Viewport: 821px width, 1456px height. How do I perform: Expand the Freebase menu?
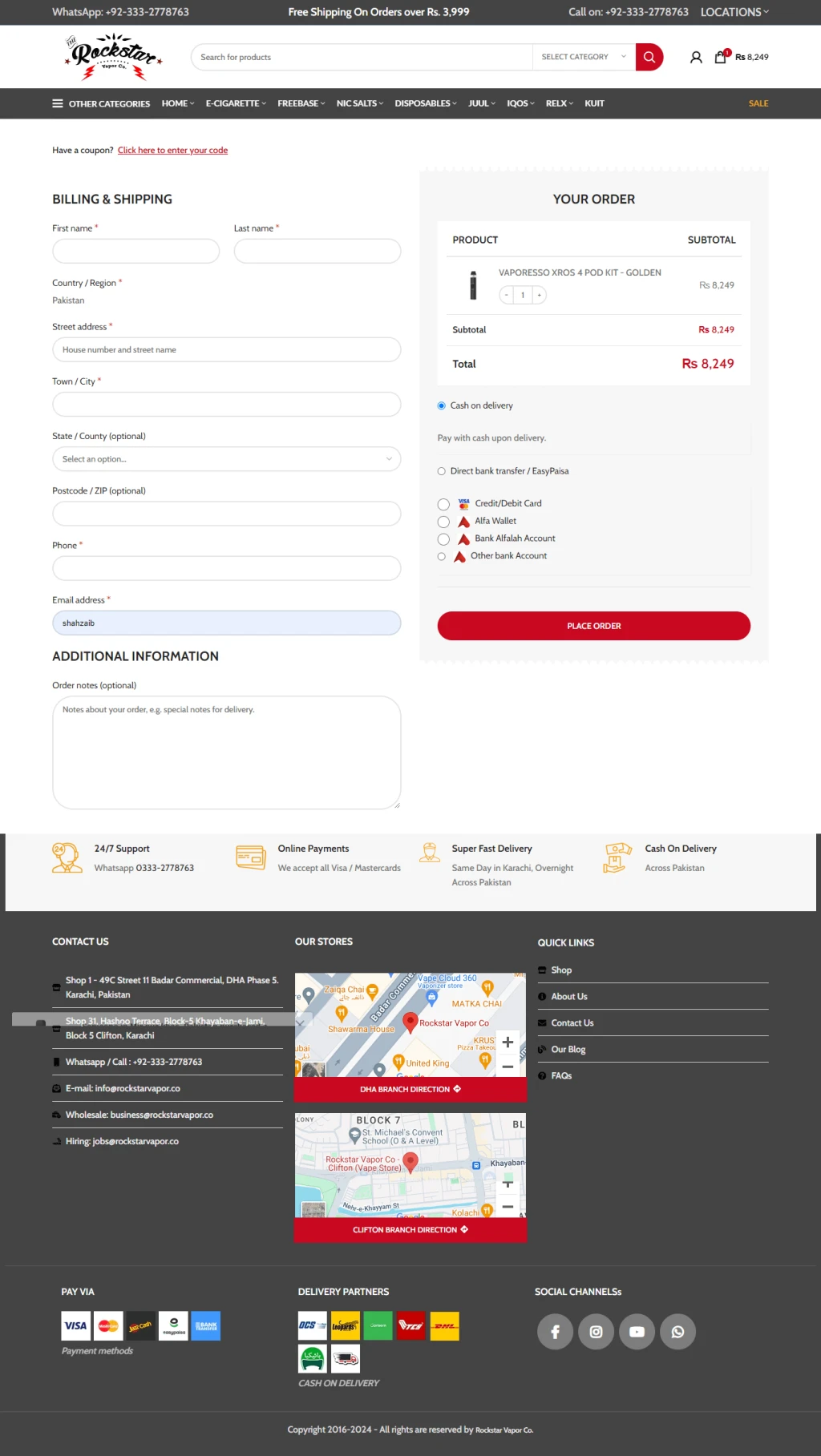(x=301, y=103)
